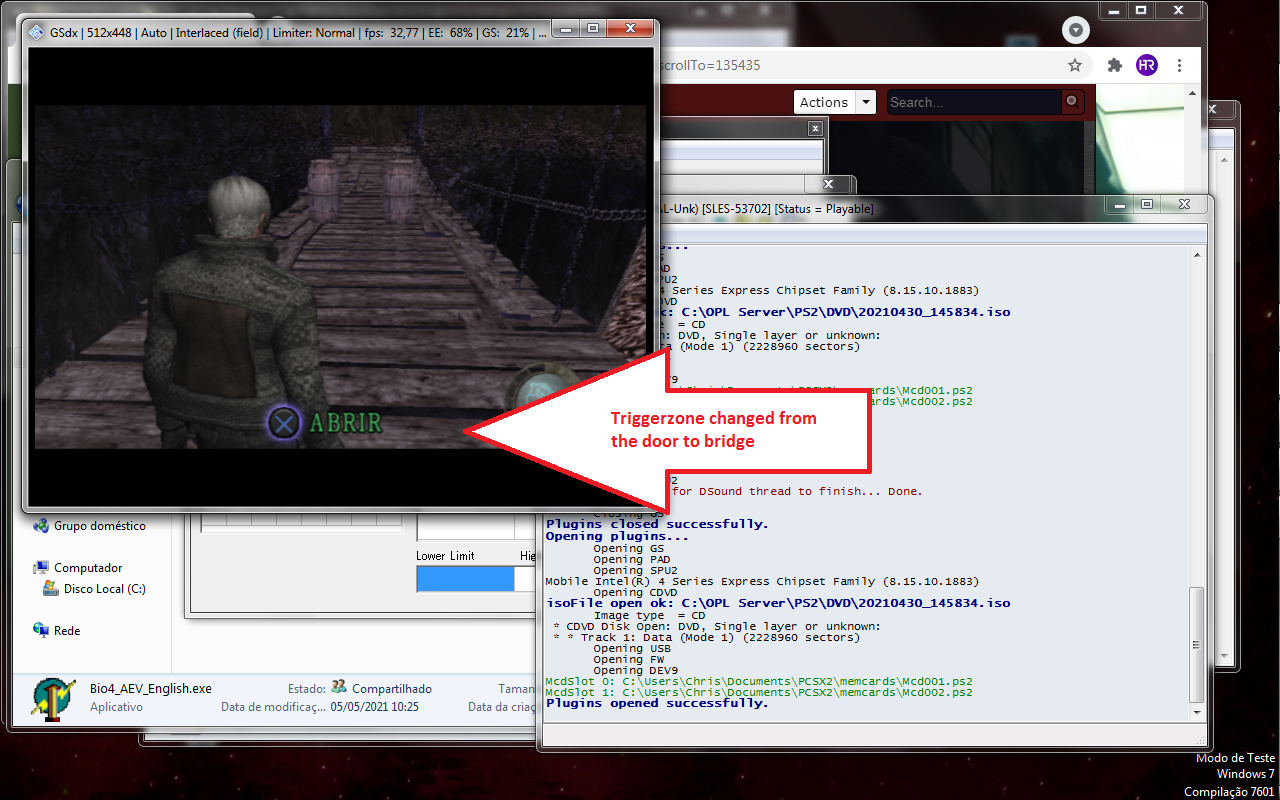Click 'Plugins opened successfully.' console line

[x=657, y=703]
